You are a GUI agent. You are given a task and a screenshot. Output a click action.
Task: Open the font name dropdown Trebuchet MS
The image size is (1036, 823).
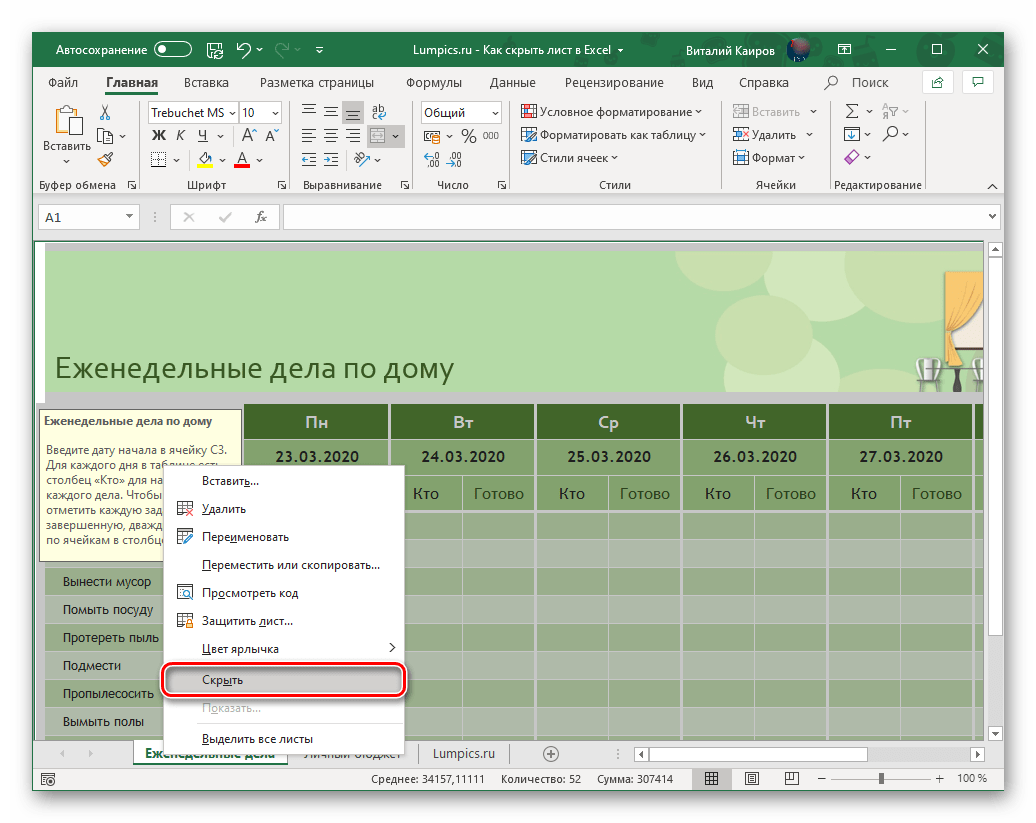coord(193,113)
